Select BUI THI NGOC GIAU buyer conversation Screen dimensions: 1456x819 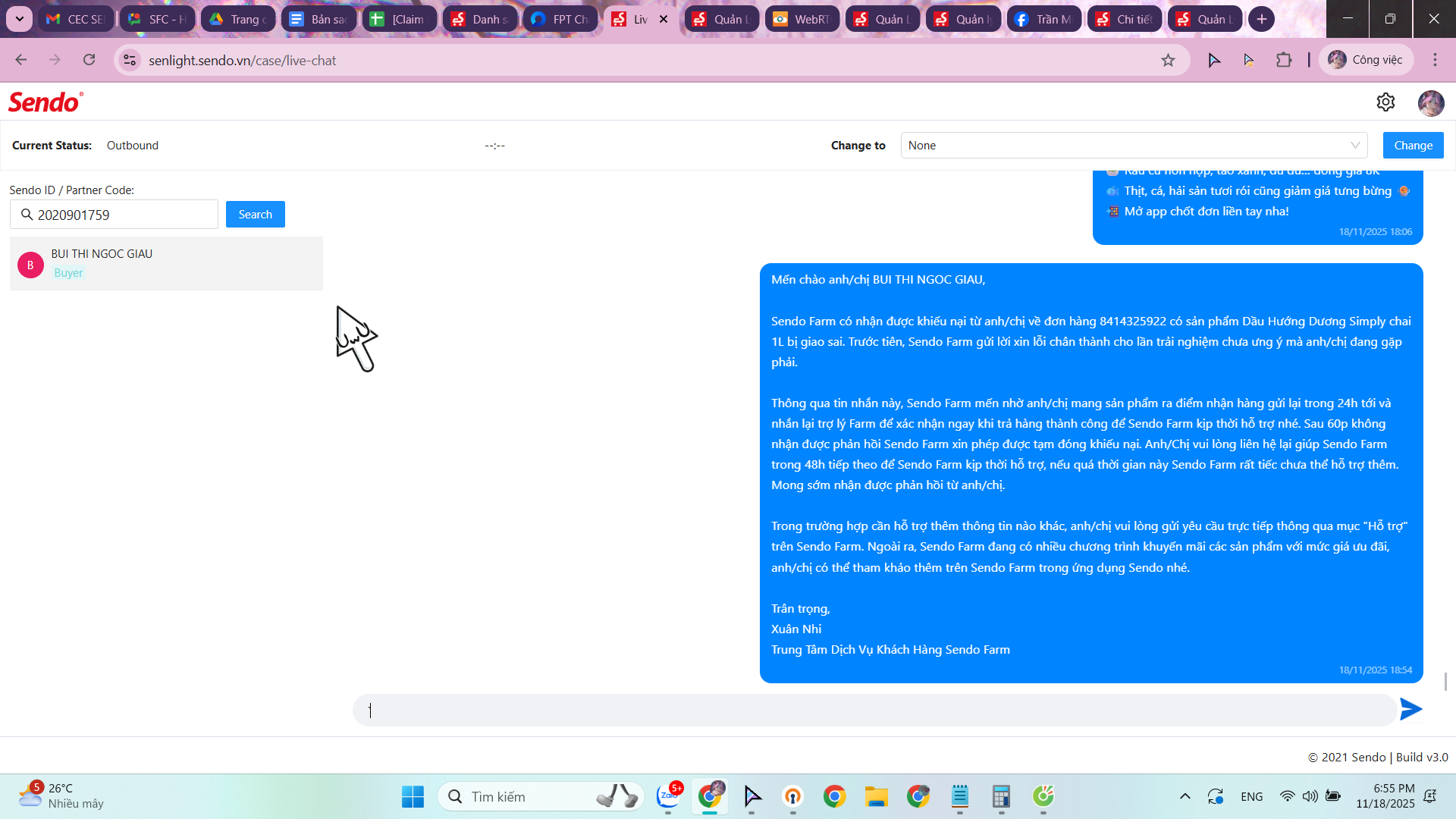pyautogui.click(x=166, y=263)
